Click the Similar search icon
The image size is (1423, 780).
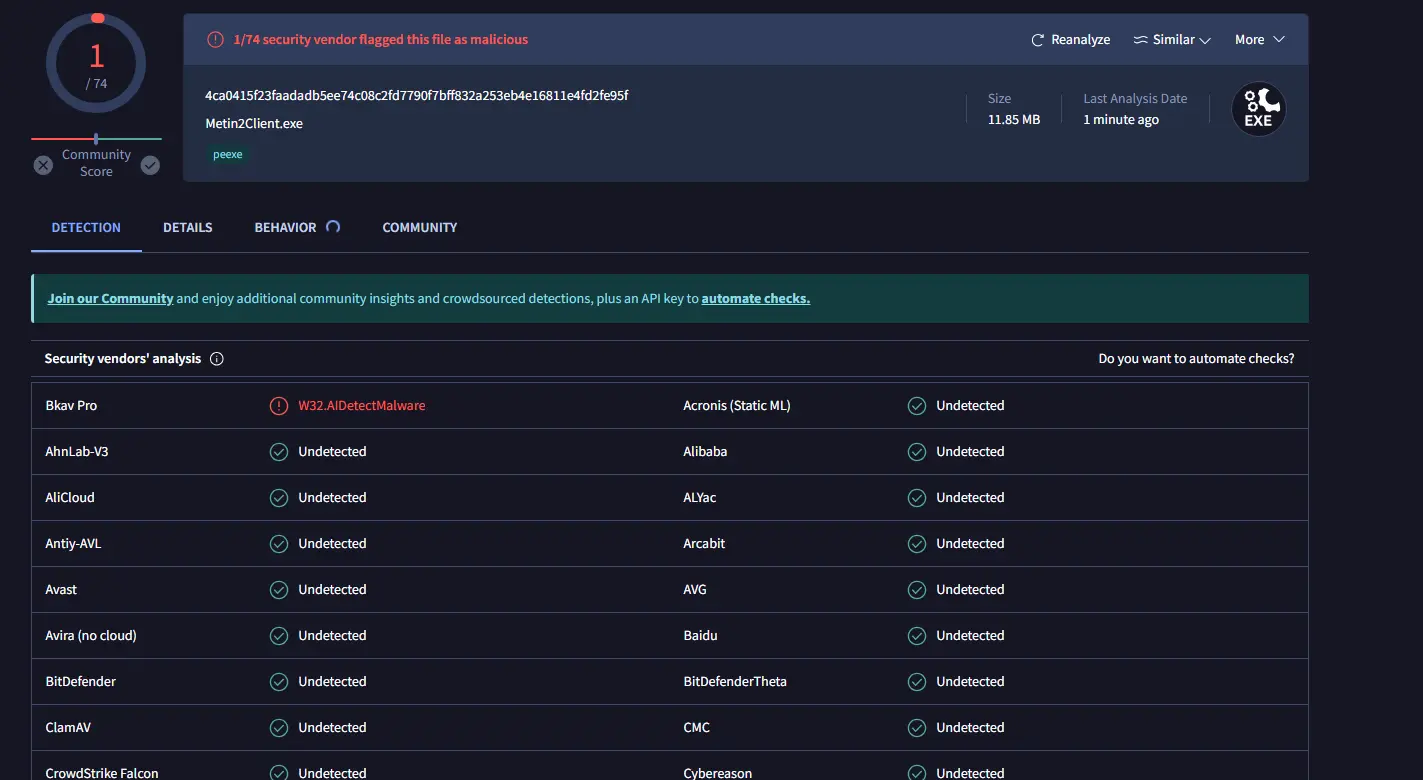click(x=1140, y=40)
